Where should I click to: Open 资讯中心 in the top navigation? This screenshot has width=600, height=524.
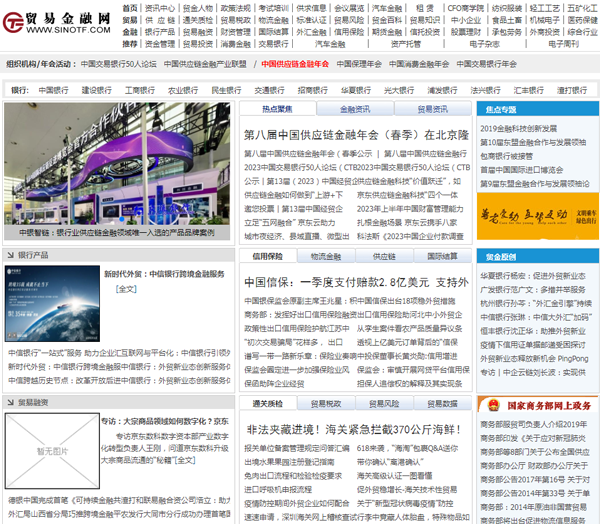[x=160, y=8]
